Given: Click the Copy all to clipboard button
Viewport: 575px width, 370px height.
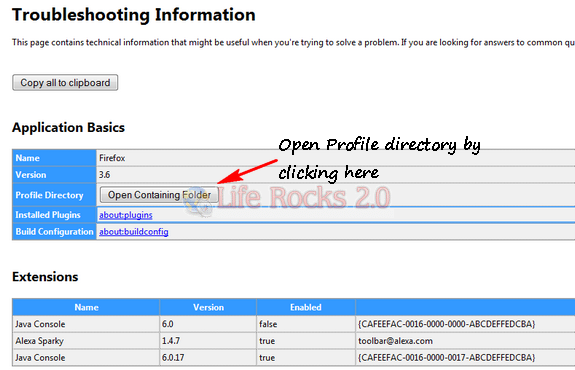Looking at the screenshot, I should click(x=65, y=83).
